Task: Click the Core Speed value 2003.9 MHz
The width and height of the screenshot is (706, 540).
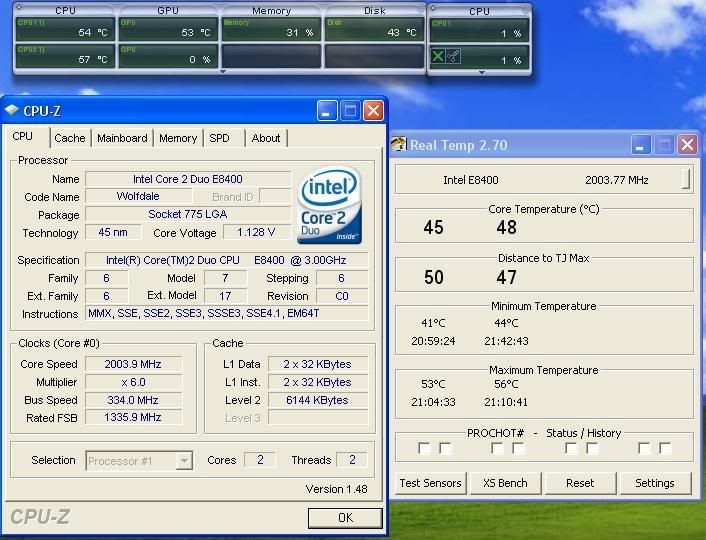Action: (133, 364)
